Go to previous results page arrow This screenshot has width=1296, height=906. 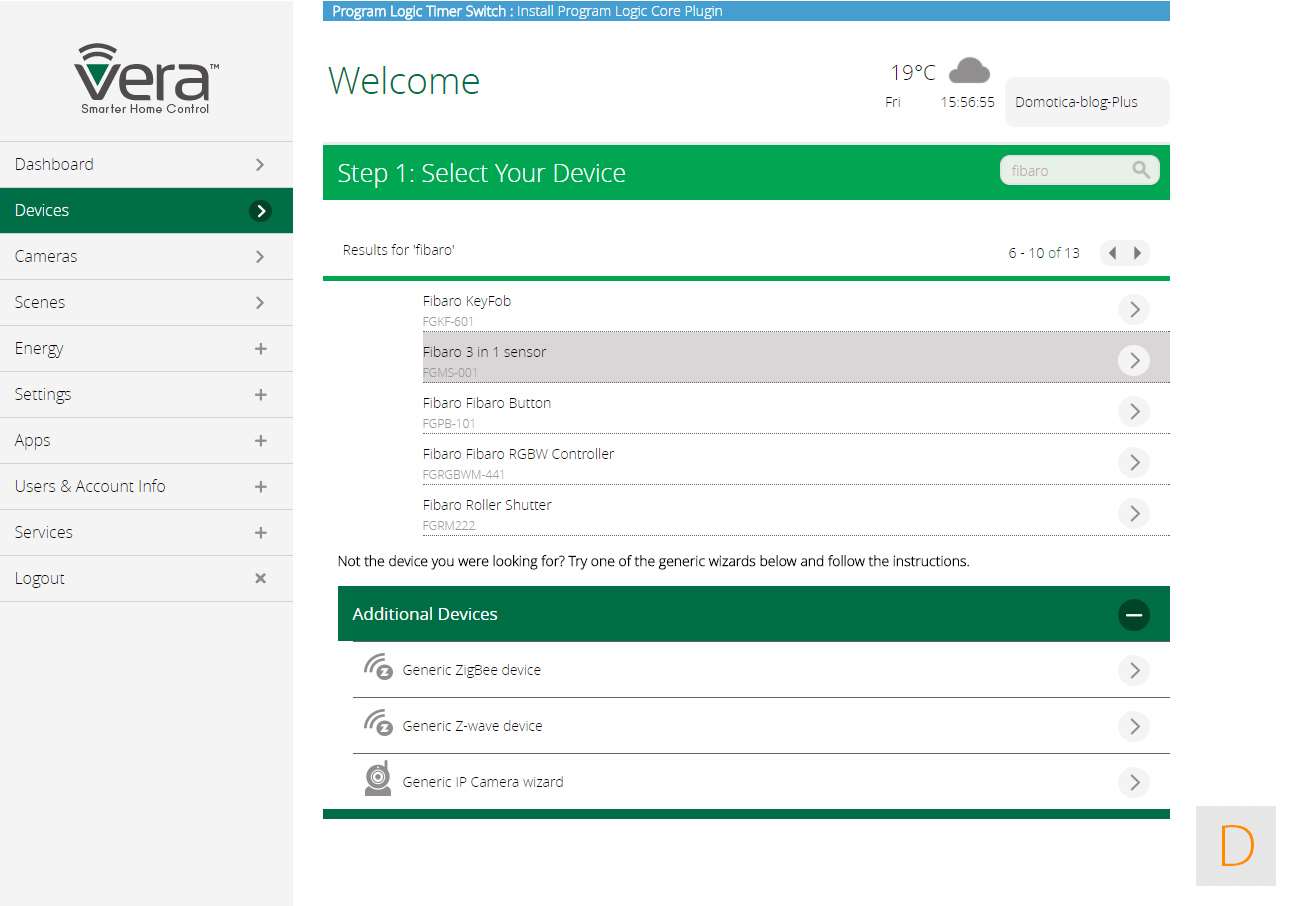point(1112,253)
